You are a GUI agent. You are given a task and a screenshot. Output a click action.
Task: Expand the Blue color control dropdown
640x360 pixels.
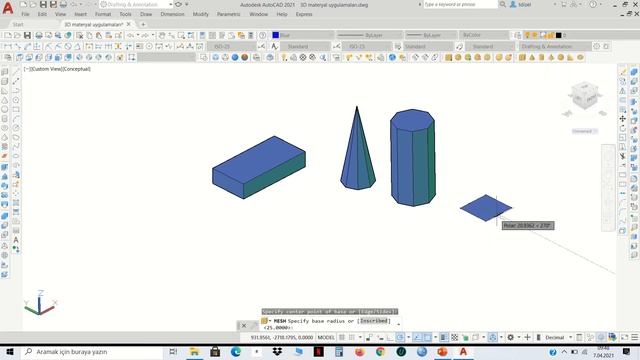pyautogui.click(x=331, y=36)
